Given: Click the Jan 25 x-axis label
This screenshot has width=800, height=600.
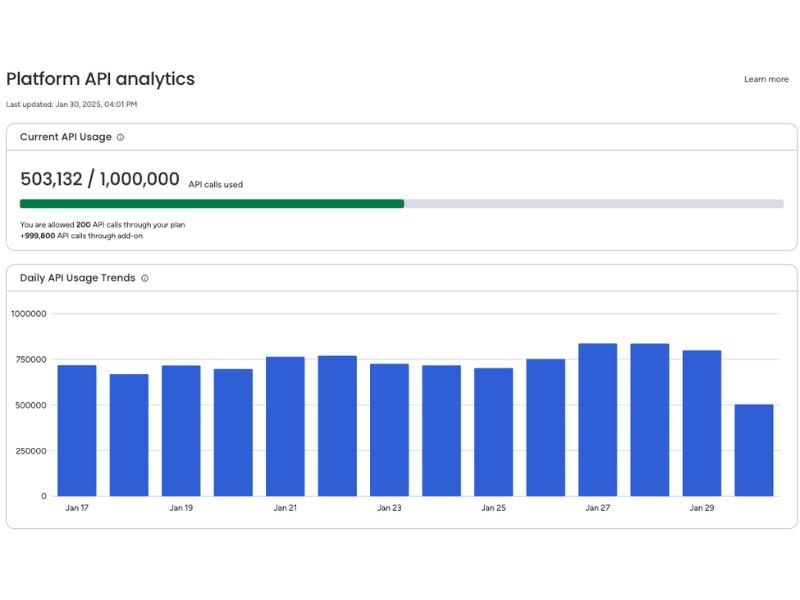Looking at the screenshot, I should [493, 508].
